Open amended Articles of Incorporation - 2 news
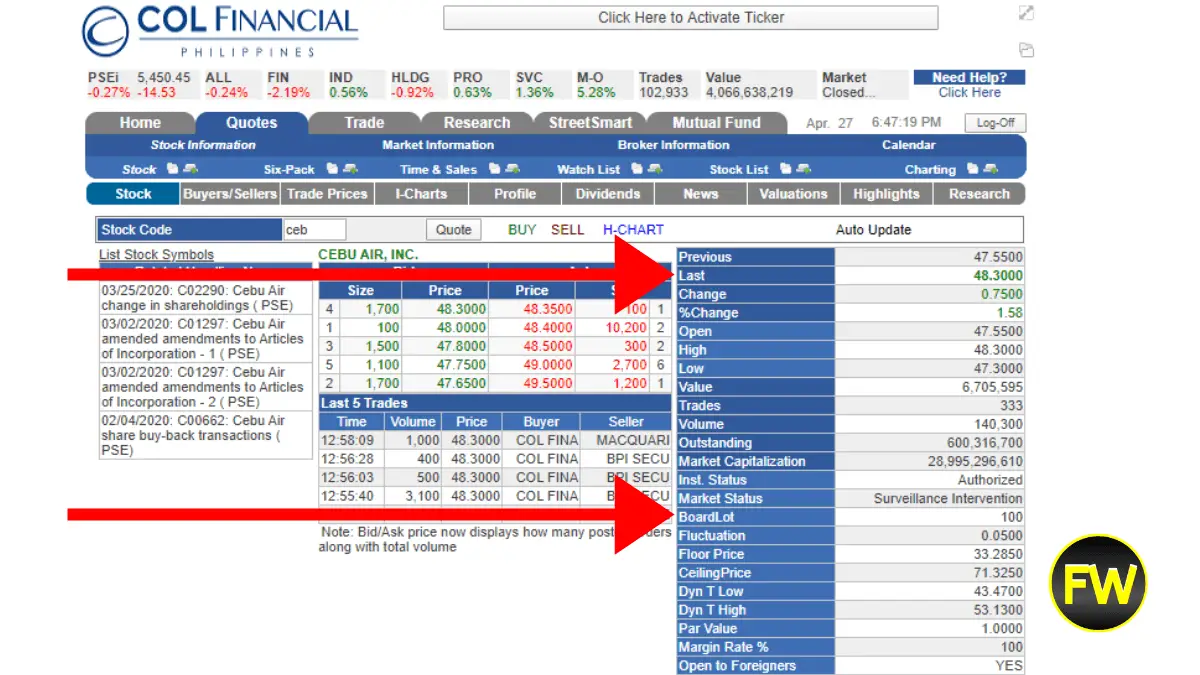1200x675 pixels. pyautogui.click(x=205, y=387)
